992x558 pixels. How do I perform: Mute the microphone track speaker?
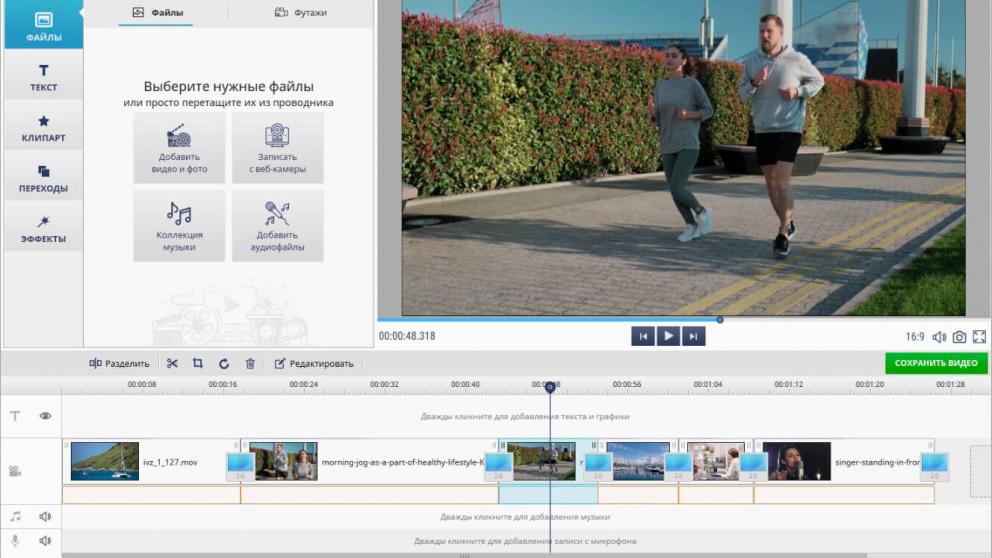tap(45, 541)
